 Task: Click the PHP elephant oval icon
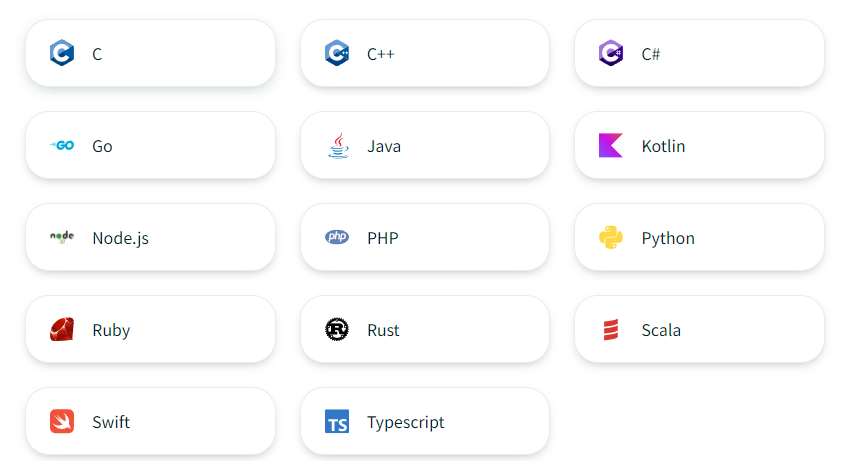(337, 237)
